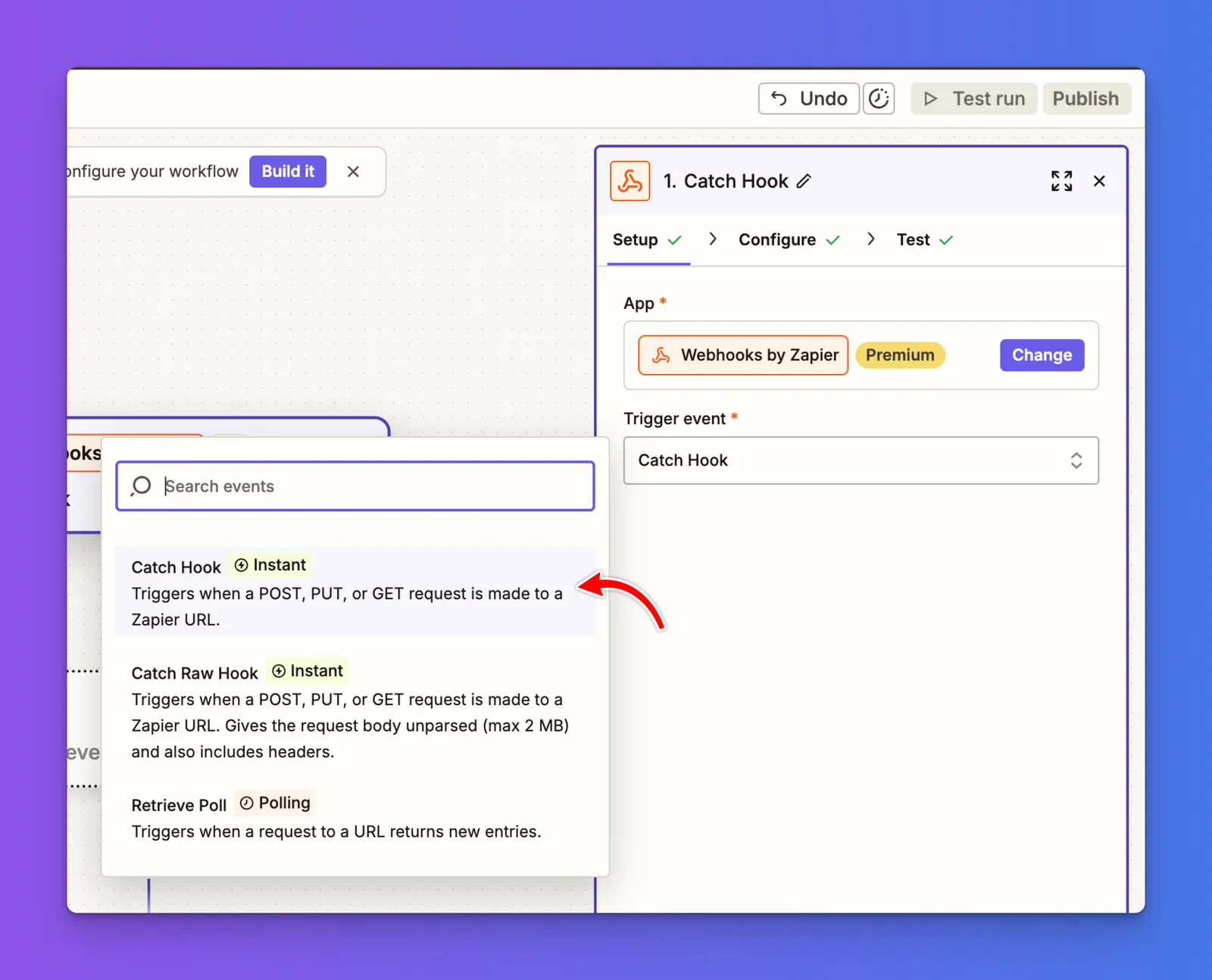
Task: Click the chevron between Setup and Configure
Action: tap(713, 239)
